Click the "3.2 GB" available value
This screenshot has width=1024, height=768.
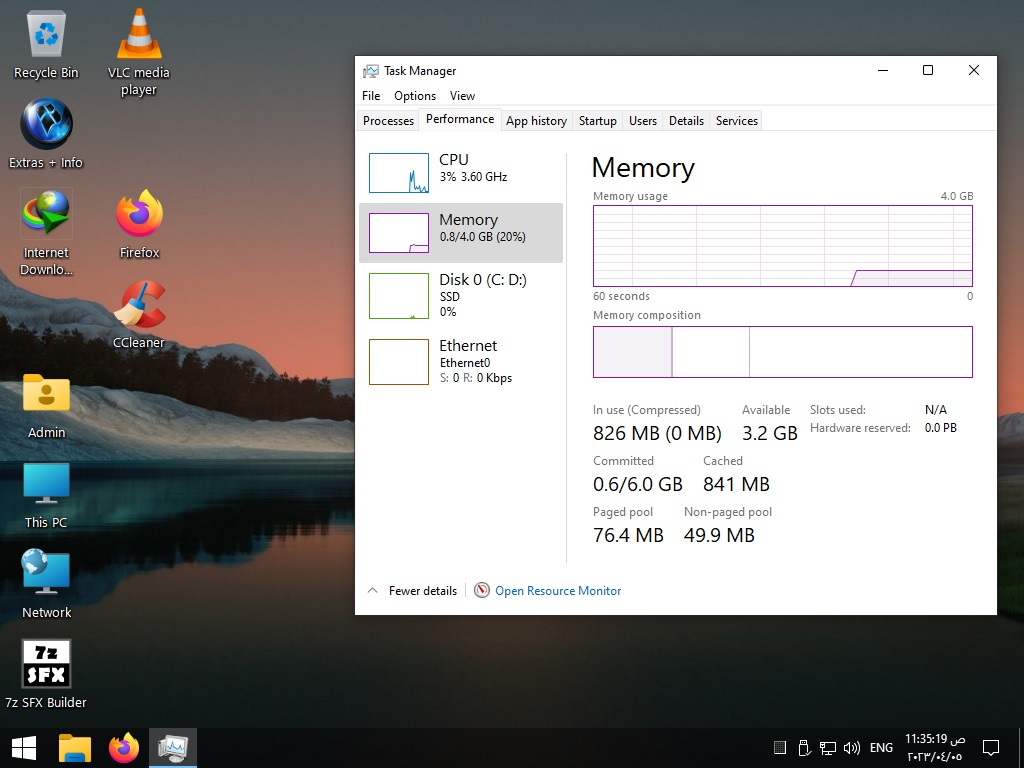click(770, 433)
